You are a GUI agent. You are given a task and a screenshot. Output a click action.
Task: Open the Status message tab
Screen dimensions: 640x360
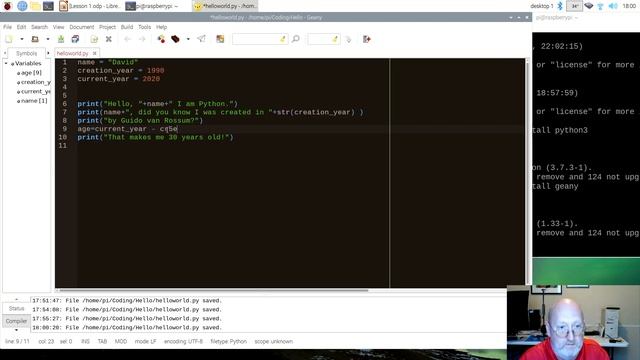click(17, 309)
